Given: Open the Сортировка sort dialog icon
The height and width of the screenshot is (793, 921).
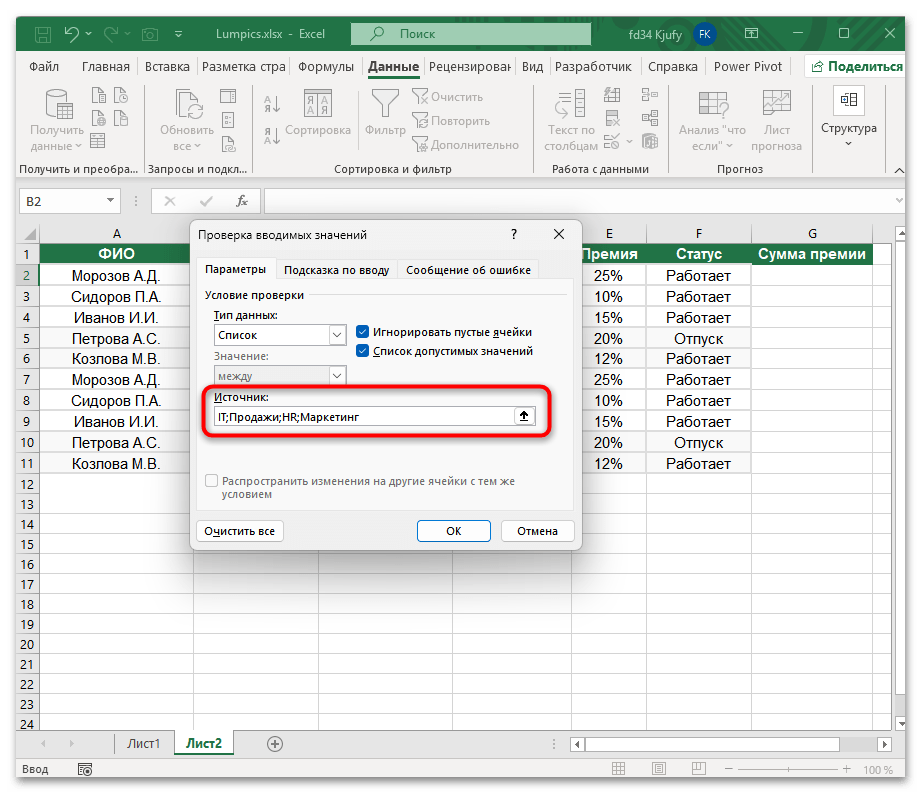Looking at the screenshot, I should tap(317, 105).
